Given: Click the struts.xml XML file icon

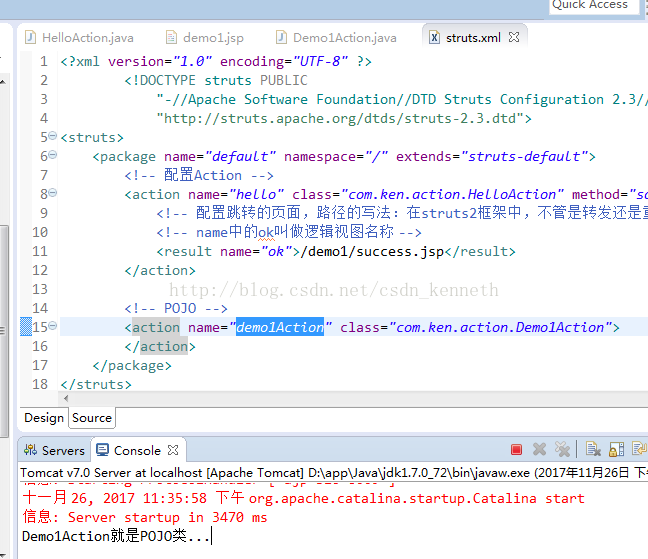Looking at the screenshot, I should point(434,38).
